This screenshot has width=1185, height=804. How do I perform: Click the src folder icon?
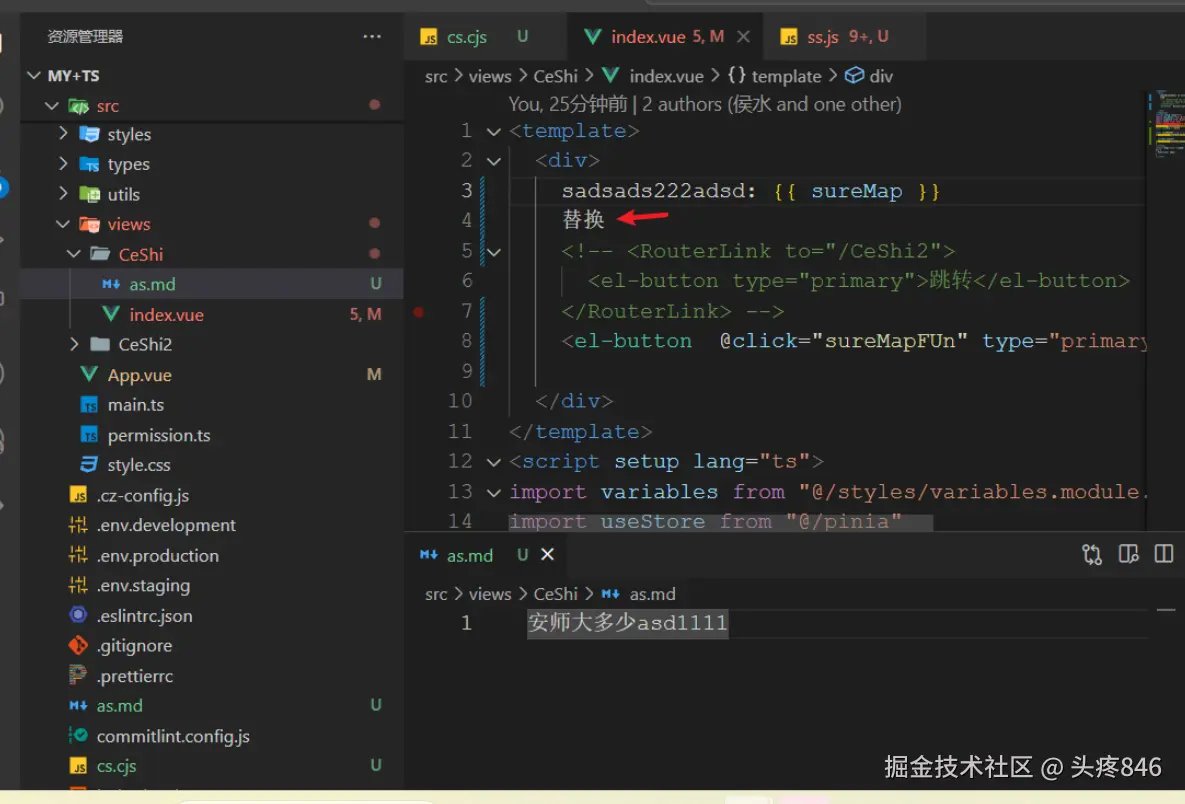(79, 106)
